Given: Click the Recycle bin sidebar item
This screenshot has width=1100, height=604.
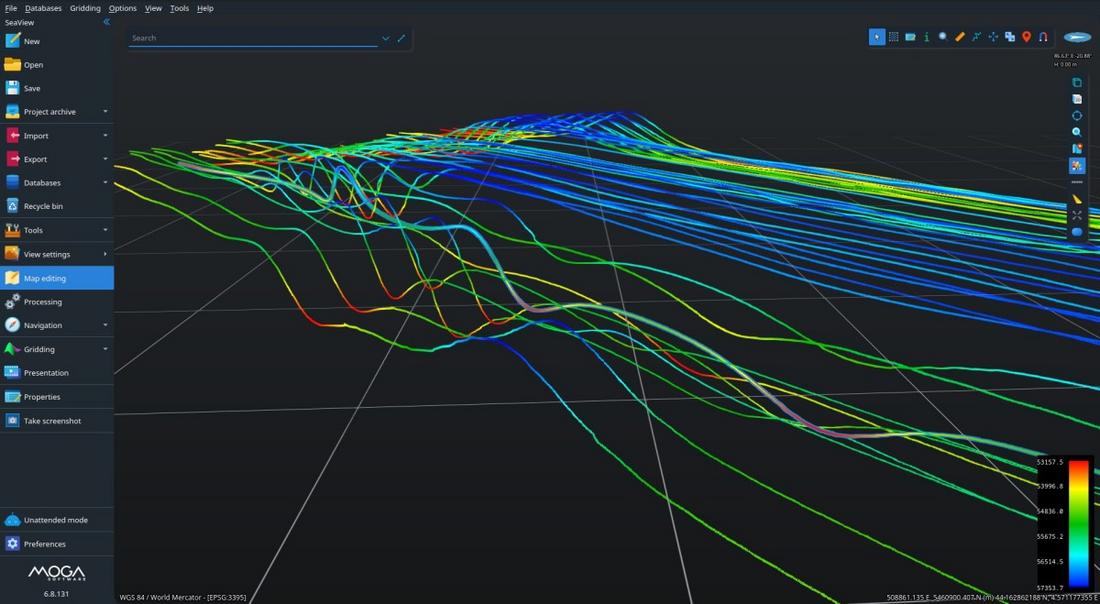Looking at the screenshot, I should tap(43, 206).
